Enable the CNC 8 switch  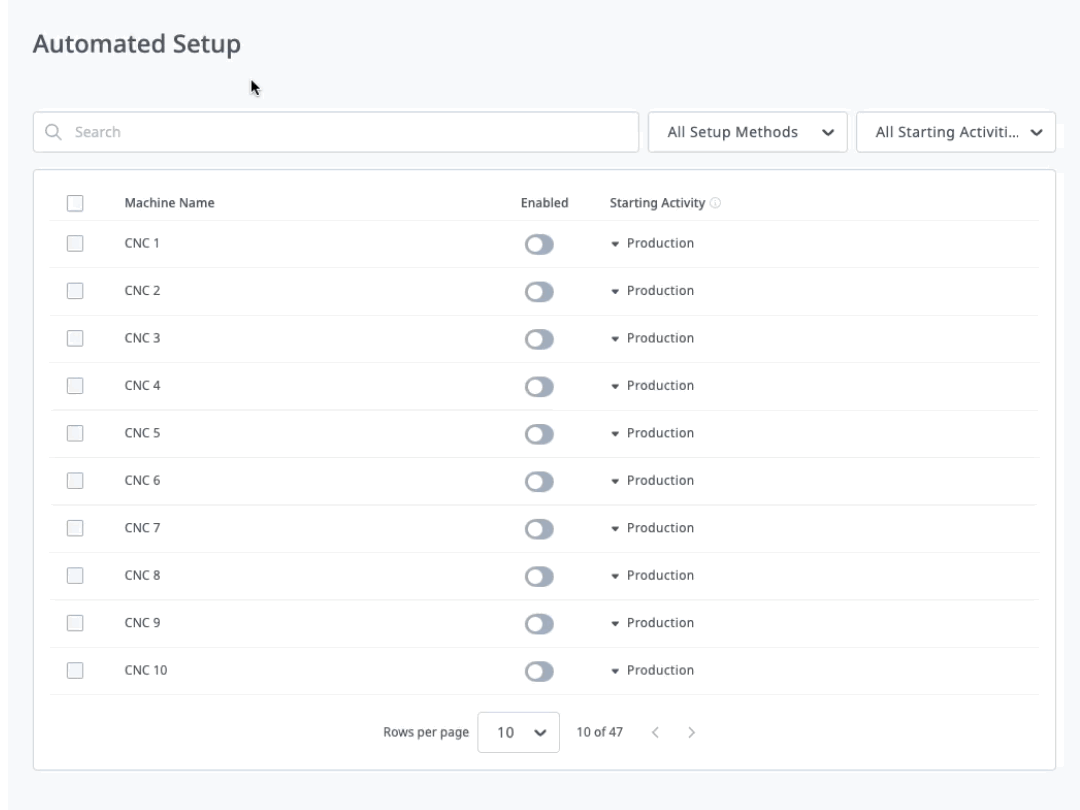(x=538, y=575)
